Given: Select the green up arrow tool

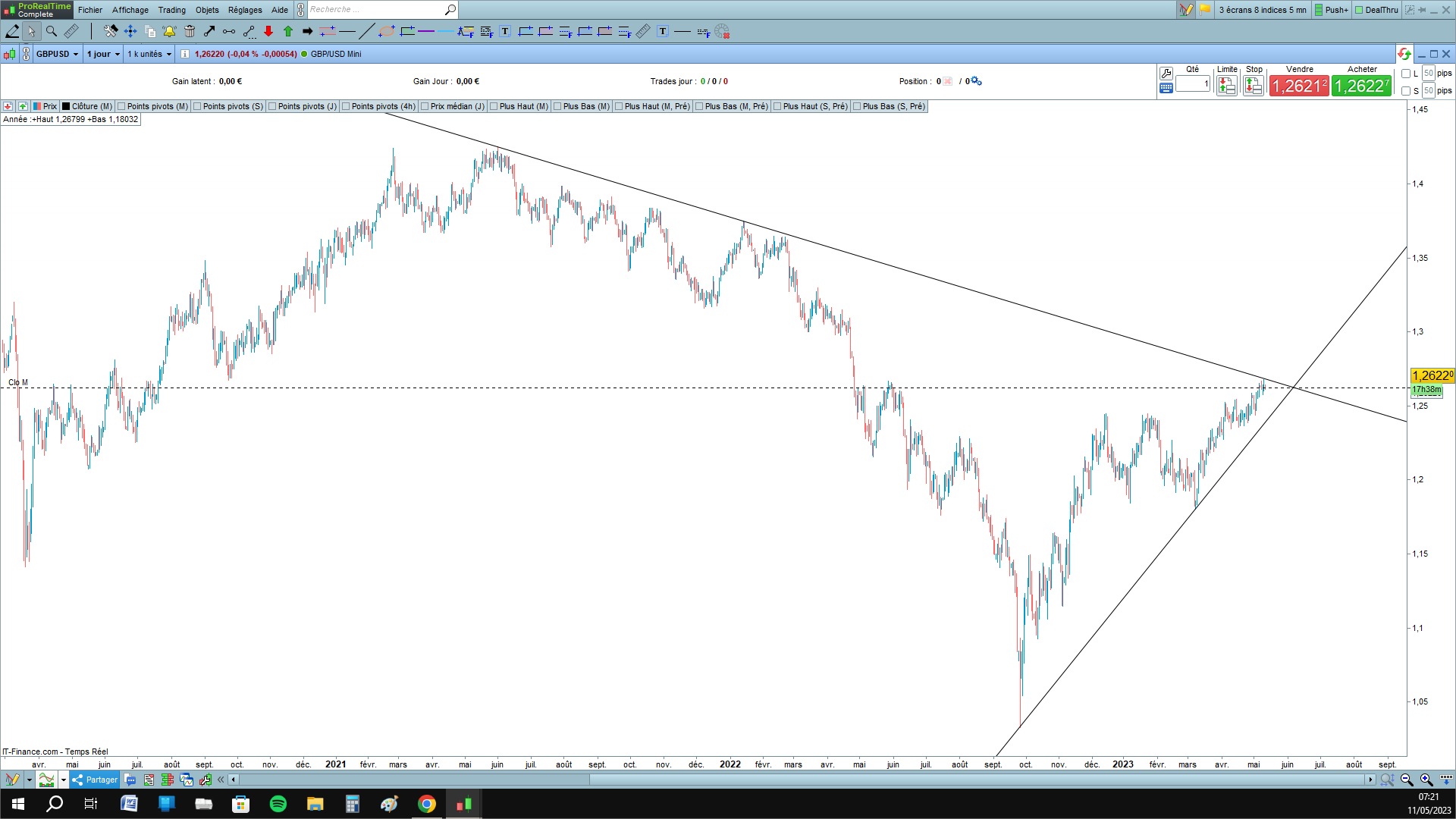Looking at the screenshot, I should [x=288, y=31].
